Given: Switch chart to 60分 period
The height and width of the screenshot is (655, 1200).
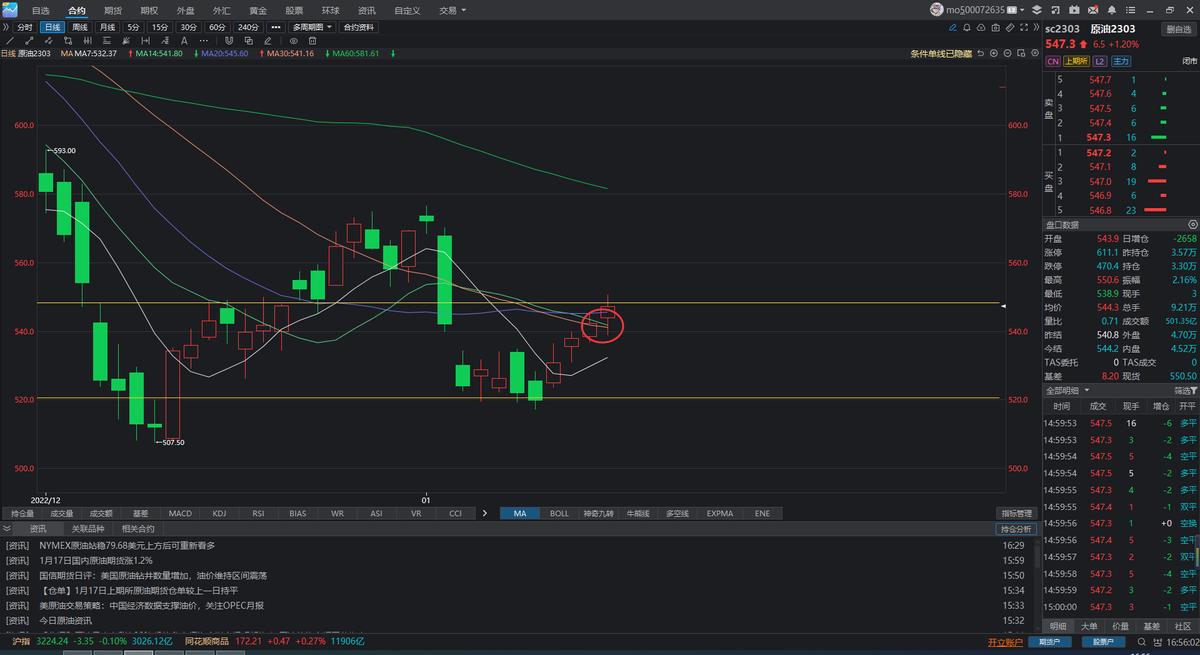Looking at the screenshot, I should [x=216, y=27].
